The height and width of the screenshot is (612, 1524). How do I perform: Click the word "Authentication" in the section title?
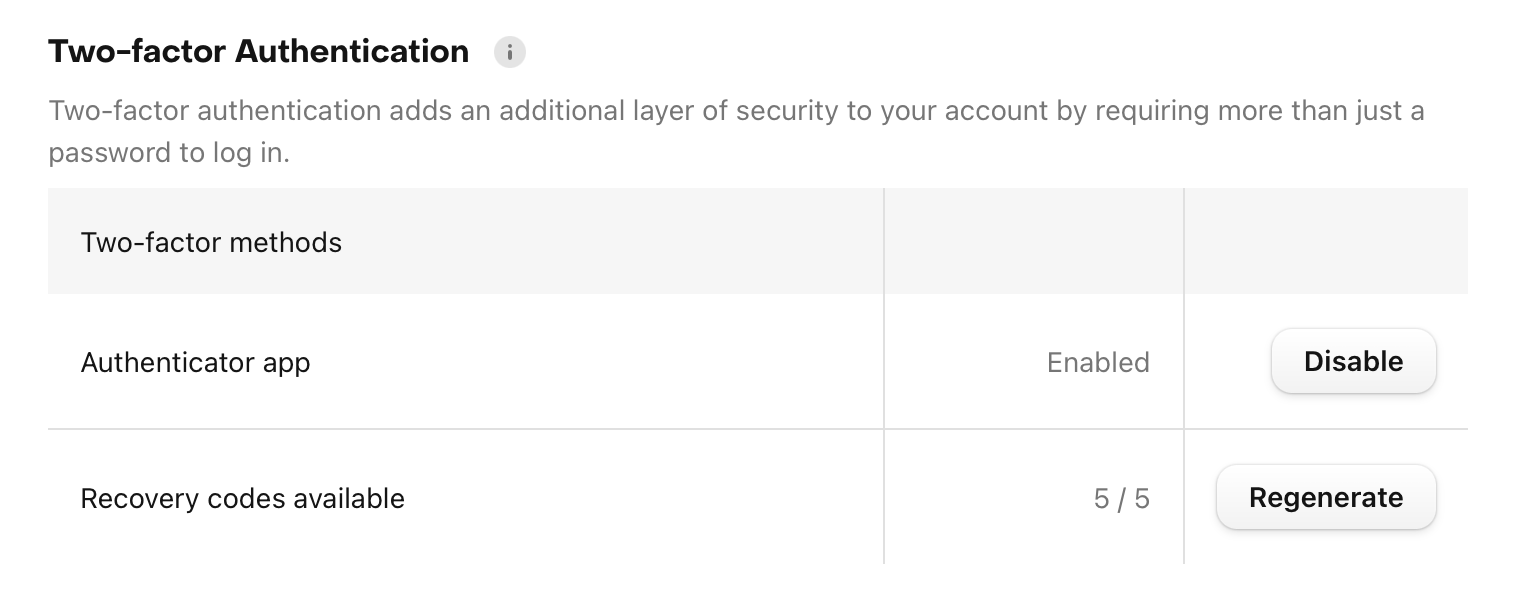pos(352,51)
